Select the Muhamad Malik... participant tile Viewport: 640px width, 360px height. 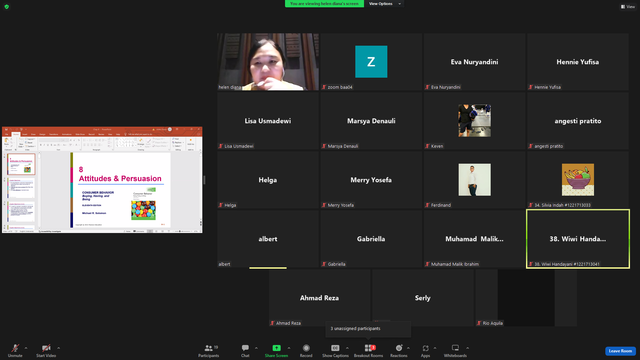click(474, 239)
